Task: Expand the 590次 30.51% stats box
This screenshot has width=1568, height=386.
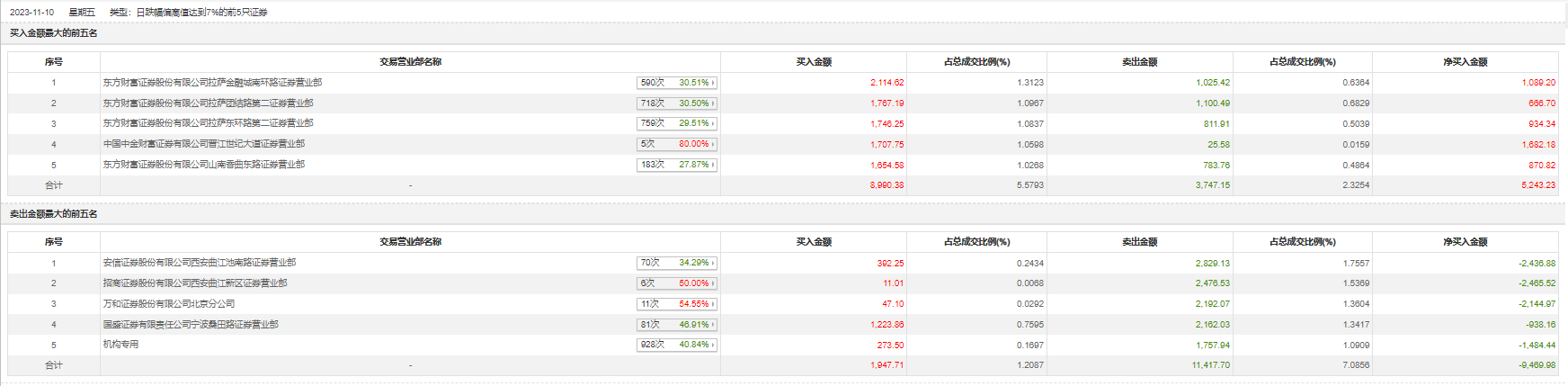Action: click(x=677, y=83)
